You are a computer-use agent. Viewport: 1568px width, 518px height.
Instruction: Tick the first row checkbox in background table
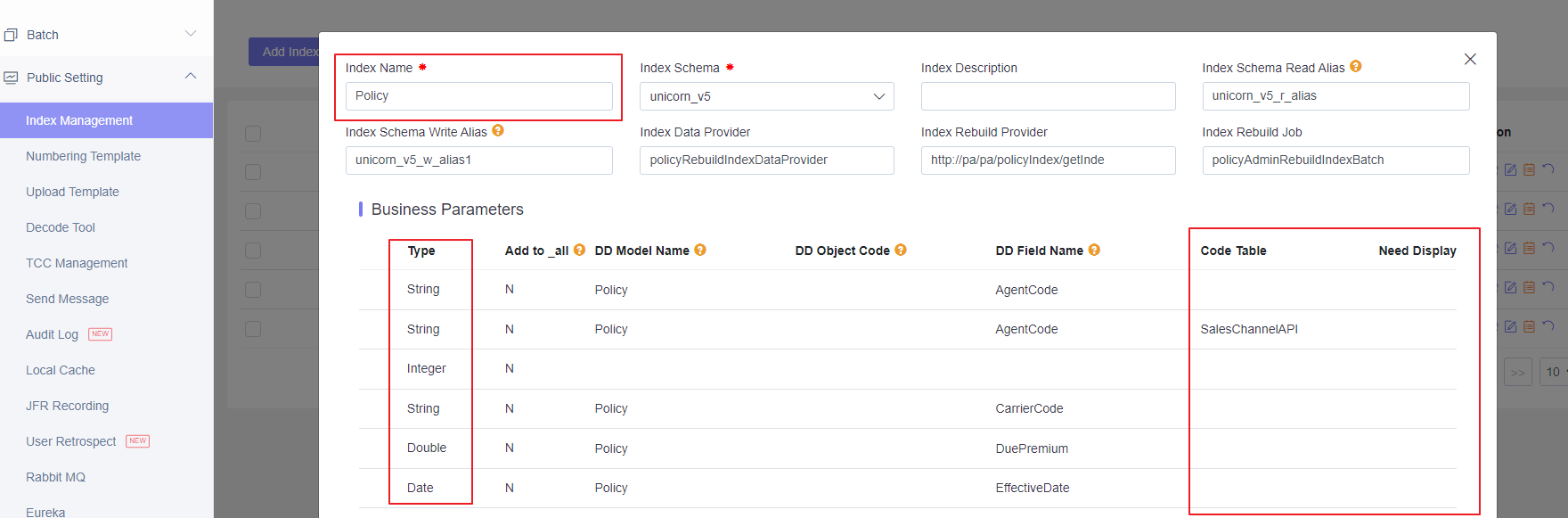point(253,171)
